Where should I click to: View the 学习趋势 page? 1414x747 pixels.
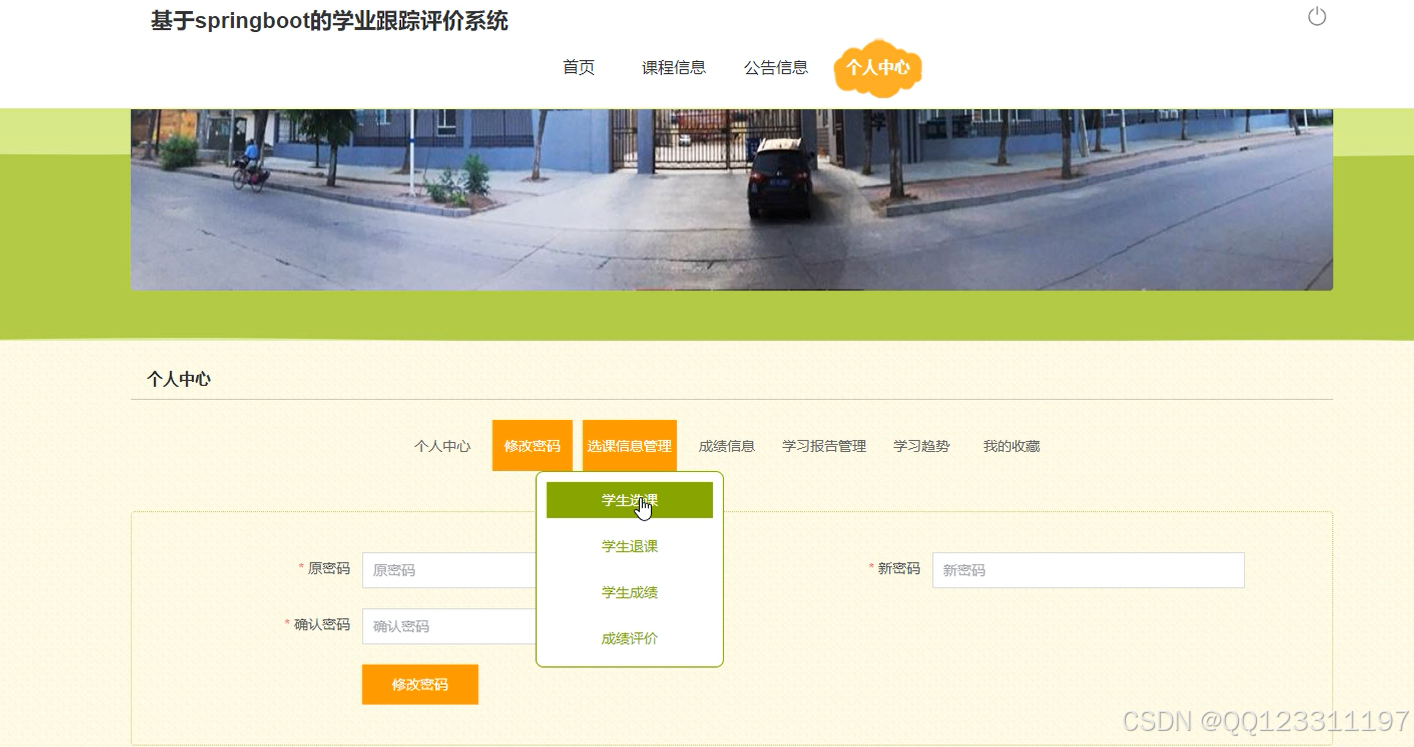(x=921, y=446)
